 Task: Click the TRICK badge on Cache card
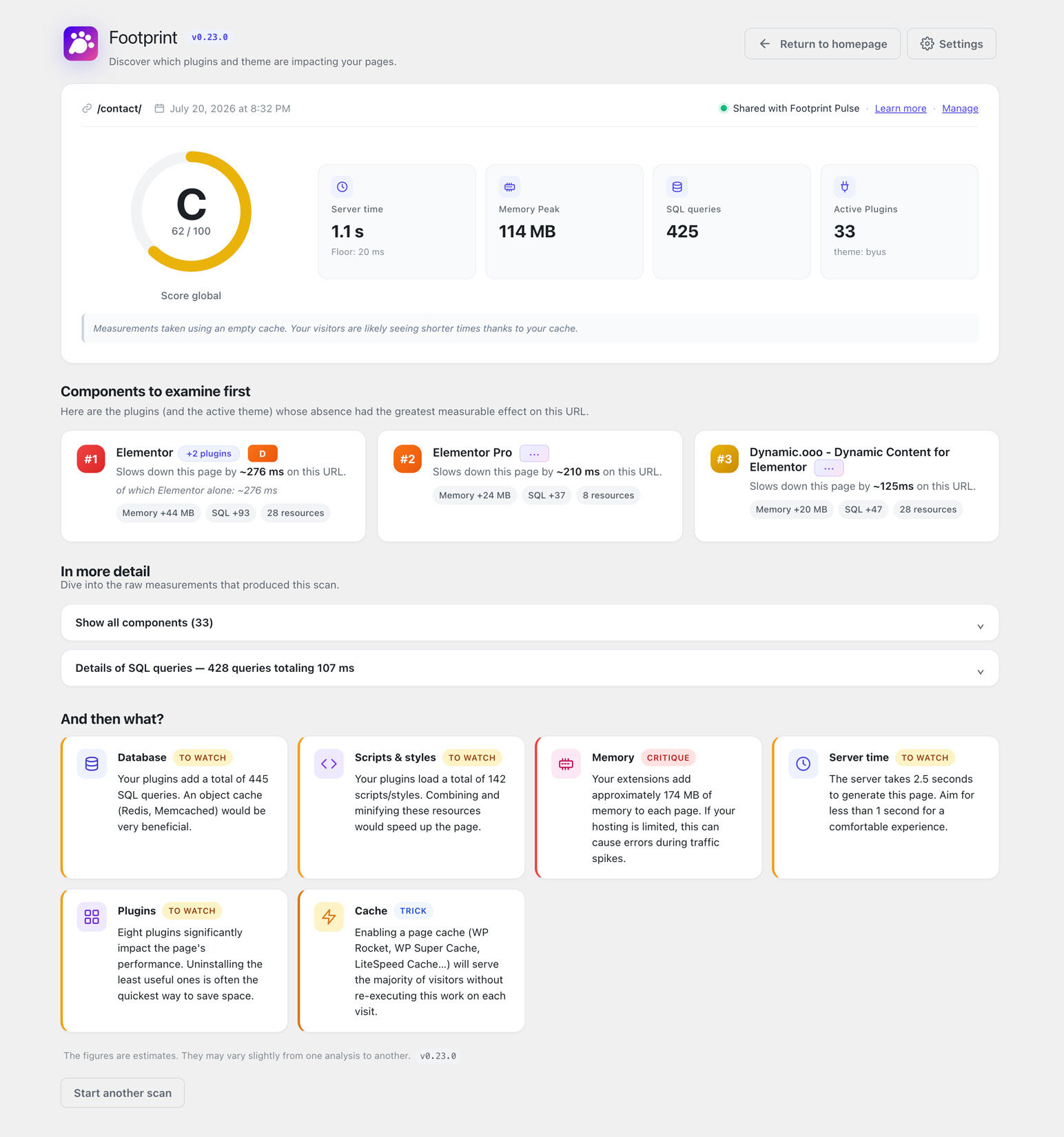(x=413, y=911)
